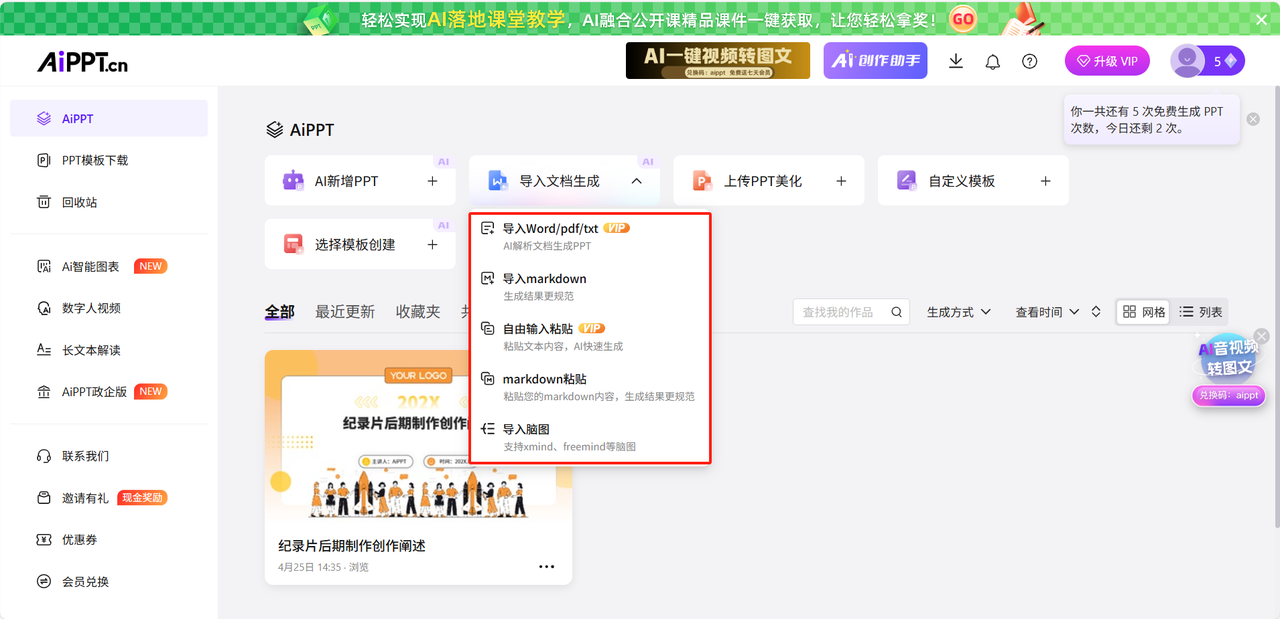Viewport: 1280px width, 619px height.
Task: Expand the 选择模板创建 plus button
Action: 432,244
